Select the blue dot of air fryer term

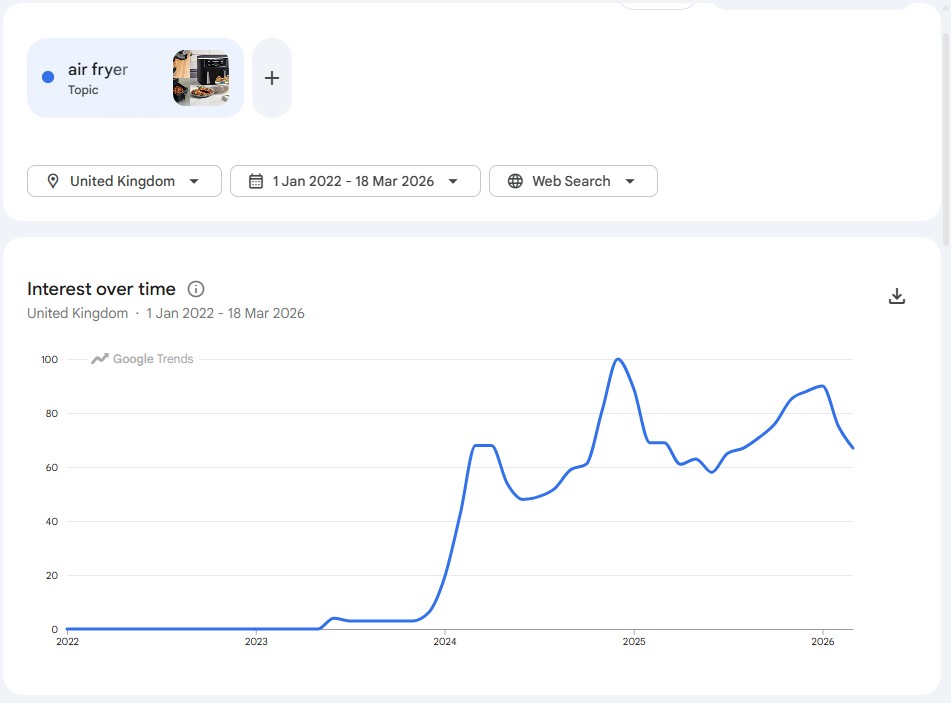pyautogui.click(x=48, y=77)
